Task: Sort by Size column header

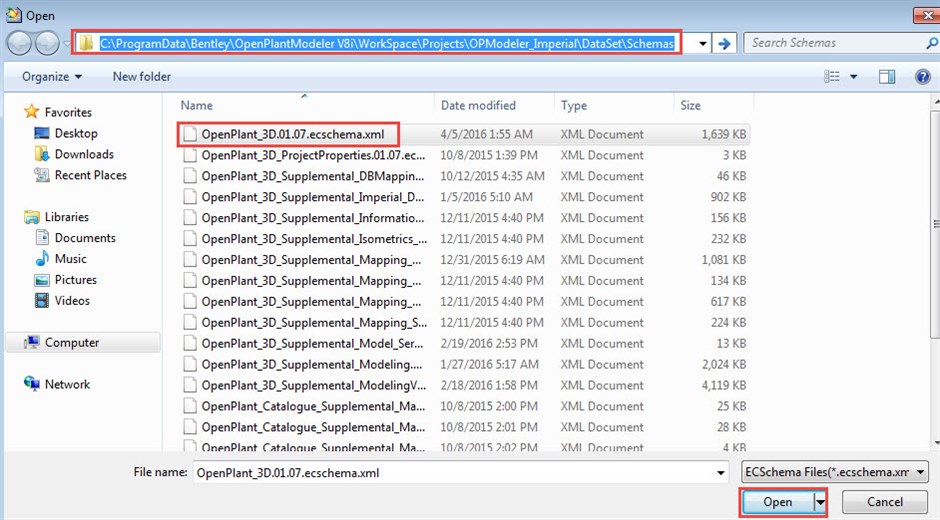Action: (690, 106)
